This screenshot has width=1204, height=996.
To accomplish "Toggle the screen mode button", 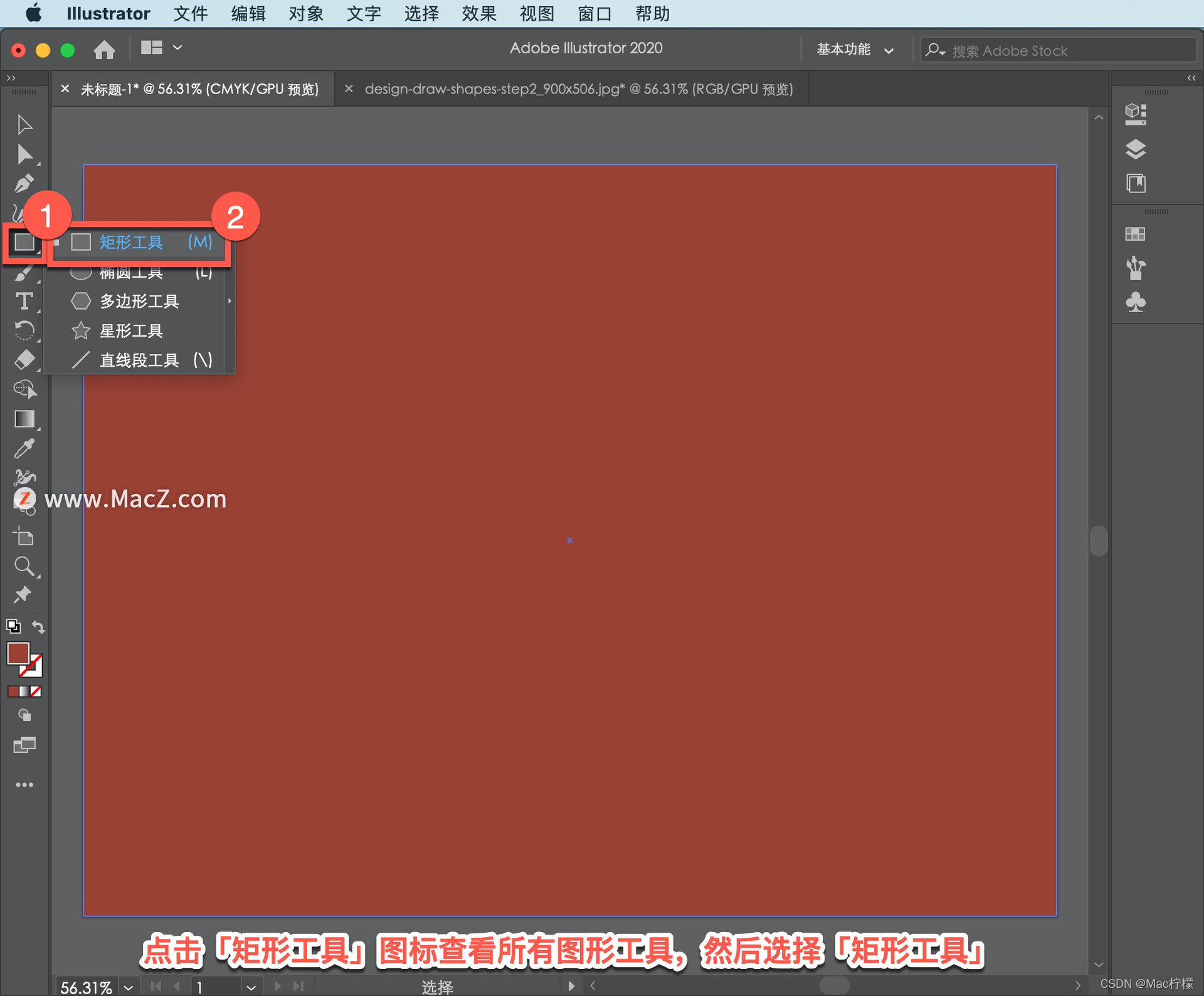I will coord(25,745).
